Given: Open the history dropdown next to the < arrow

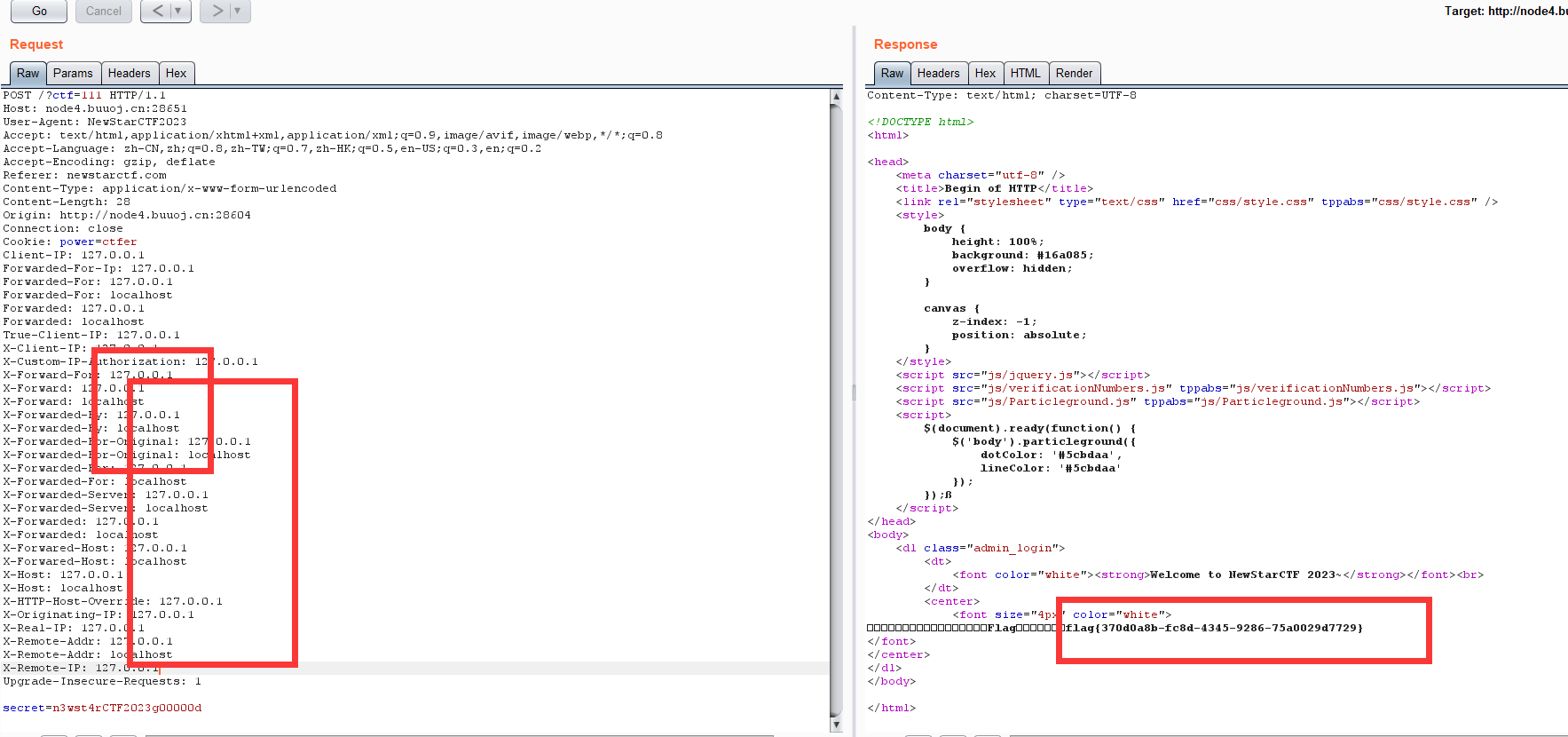Looking at the screenshot, I should 180,11.
